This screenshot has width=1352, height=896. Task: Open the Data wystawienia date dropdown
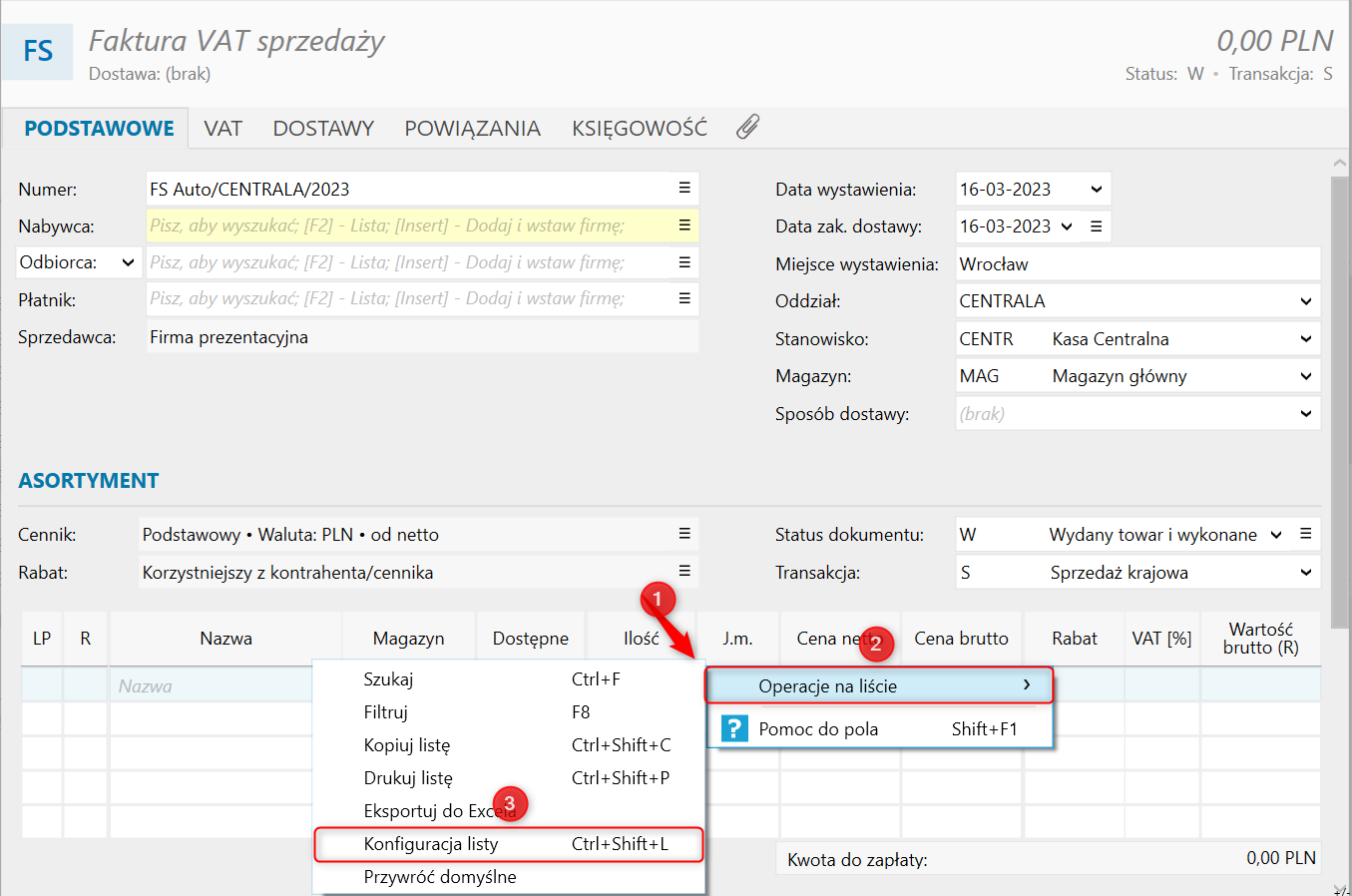point(1096,190)
